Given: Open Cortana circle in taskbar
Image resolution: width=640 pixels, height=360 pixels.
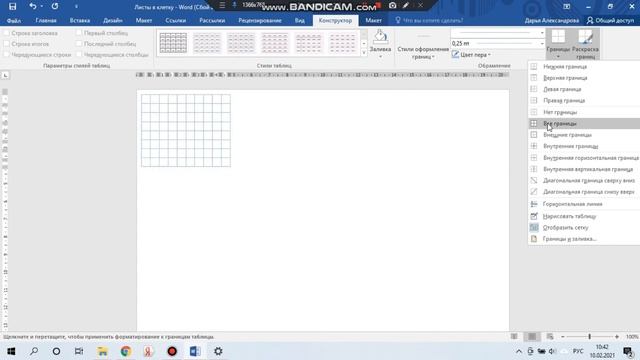Looking at the screenshot, I should [x=56, y=351].
